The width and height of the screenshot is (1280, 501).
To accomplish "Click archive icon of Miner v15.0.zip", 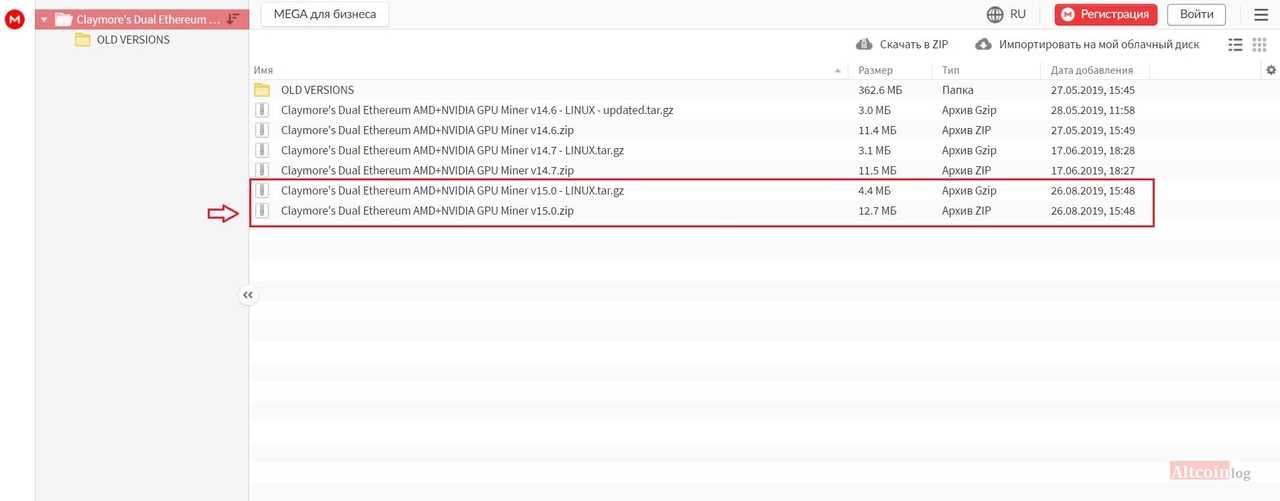I will pos(262,211).
